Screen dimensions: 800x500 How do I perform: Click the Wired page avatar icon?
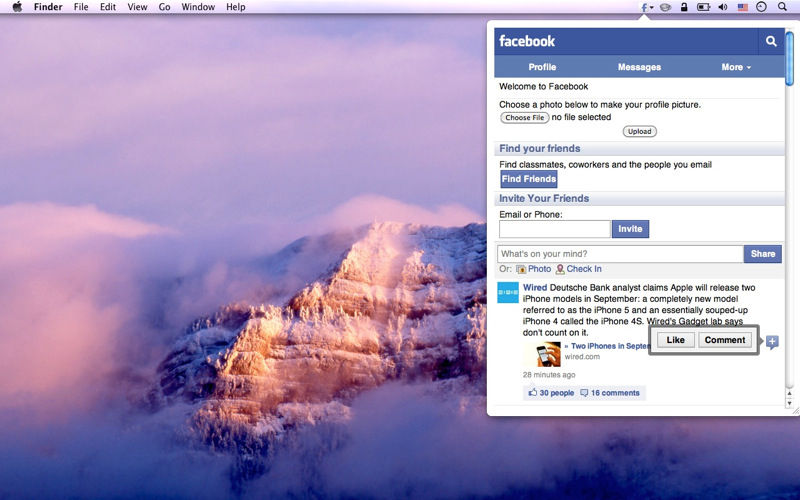coord(508,292)
